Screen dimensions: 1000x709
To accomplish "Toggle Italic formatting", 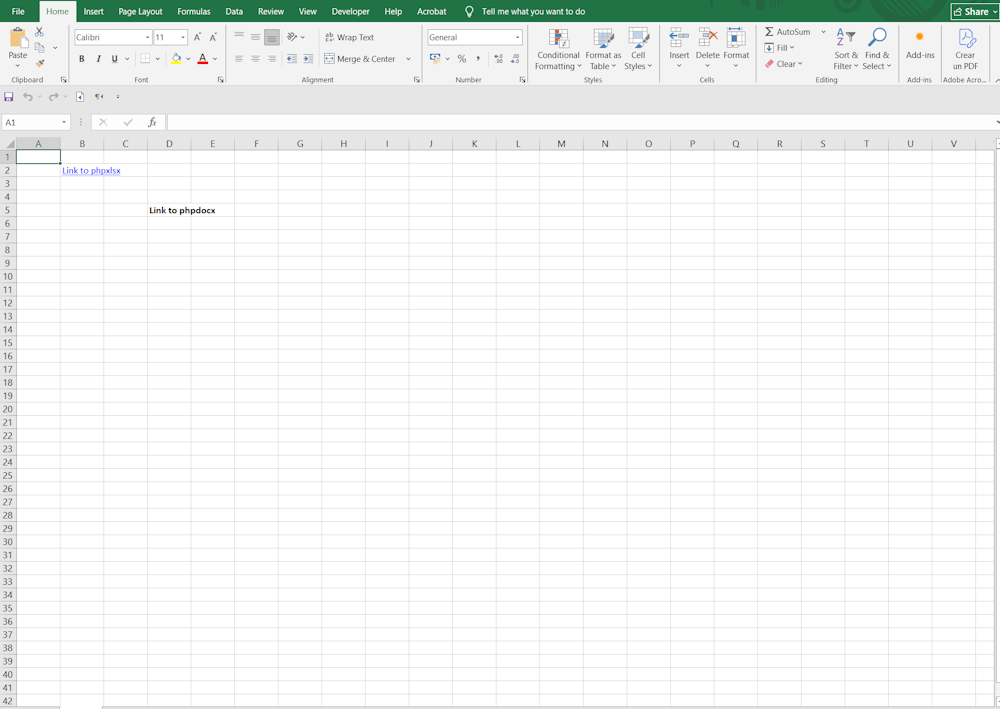I will pyautogui.click(x=114, y=59).
